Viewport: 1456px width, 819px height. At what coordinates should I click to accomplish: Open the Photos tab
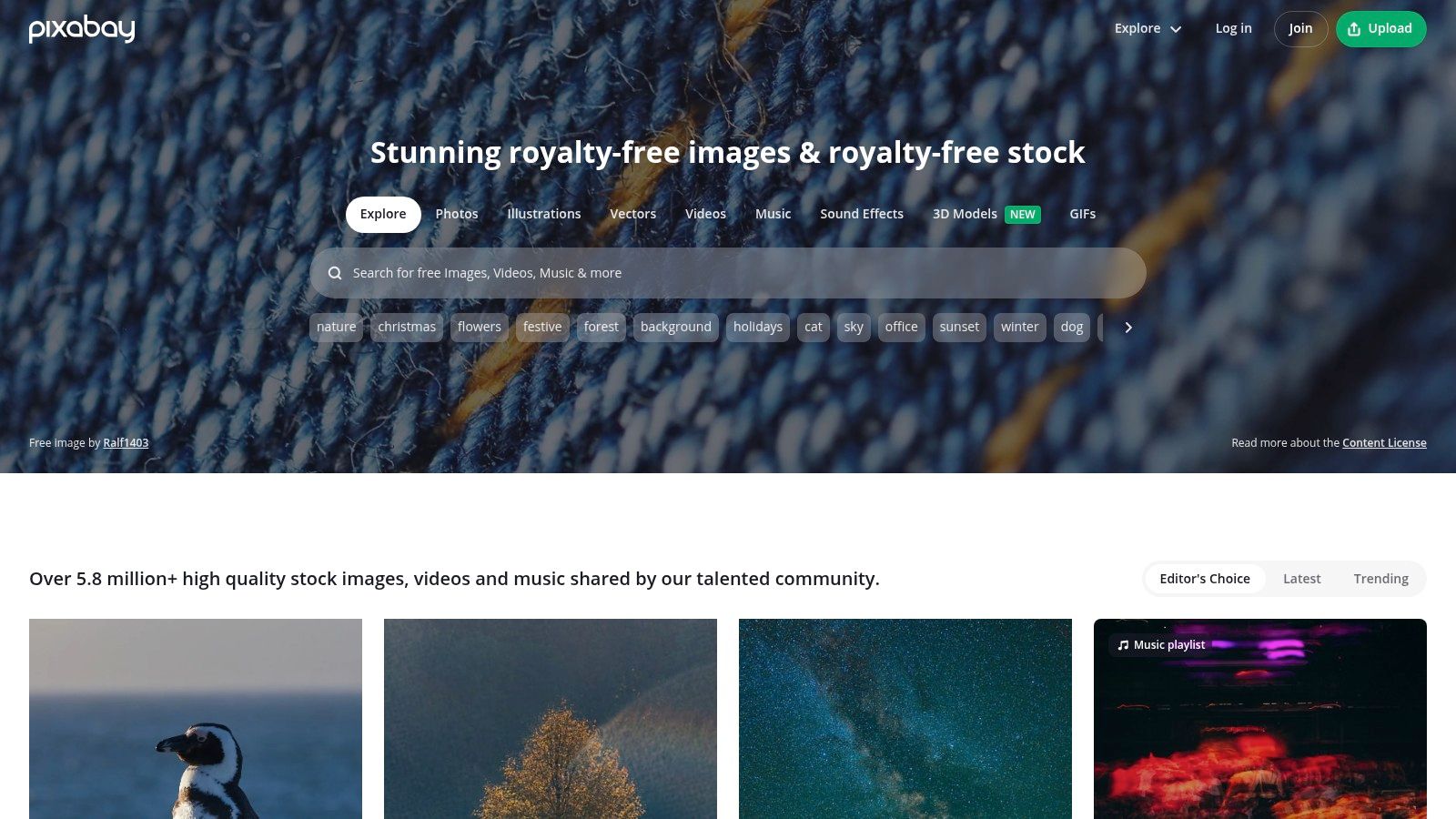[x=457, y=215]
